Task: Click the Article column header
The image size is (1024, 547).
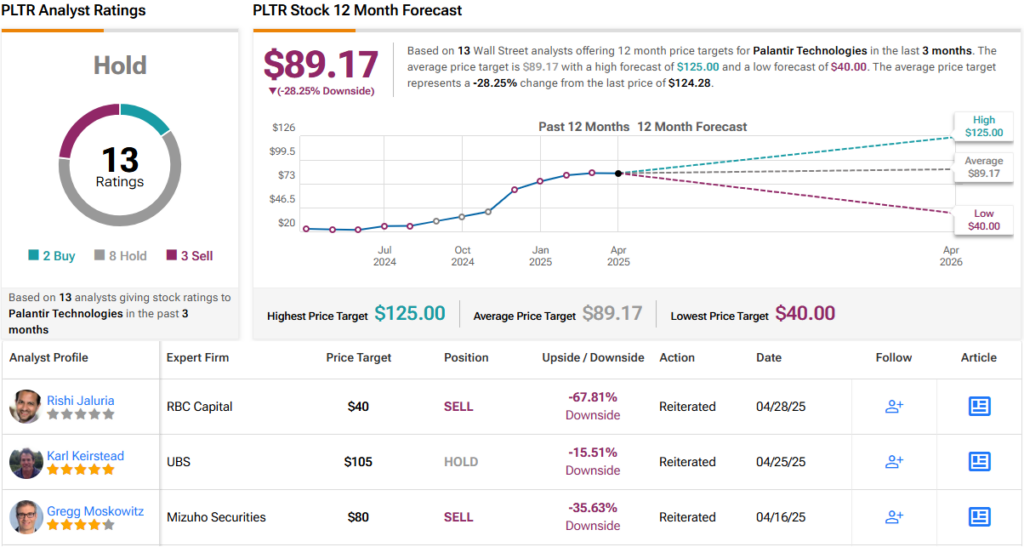Action: [x=978, y=358]
